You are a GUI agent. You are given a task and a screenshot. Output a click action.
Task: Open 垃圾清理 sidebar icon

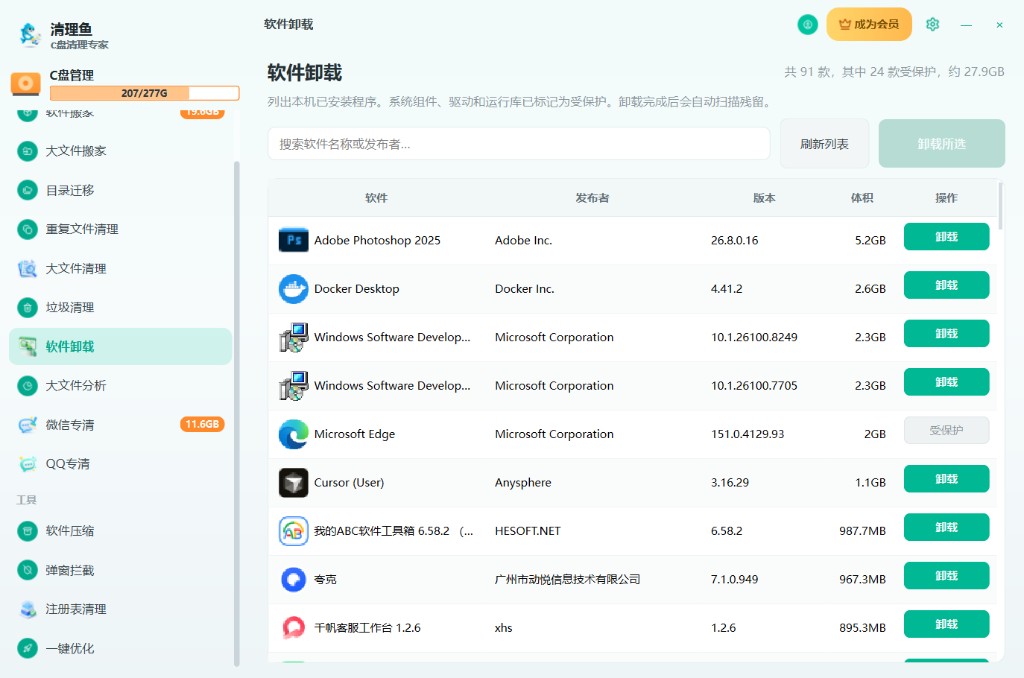coord(27,307)
